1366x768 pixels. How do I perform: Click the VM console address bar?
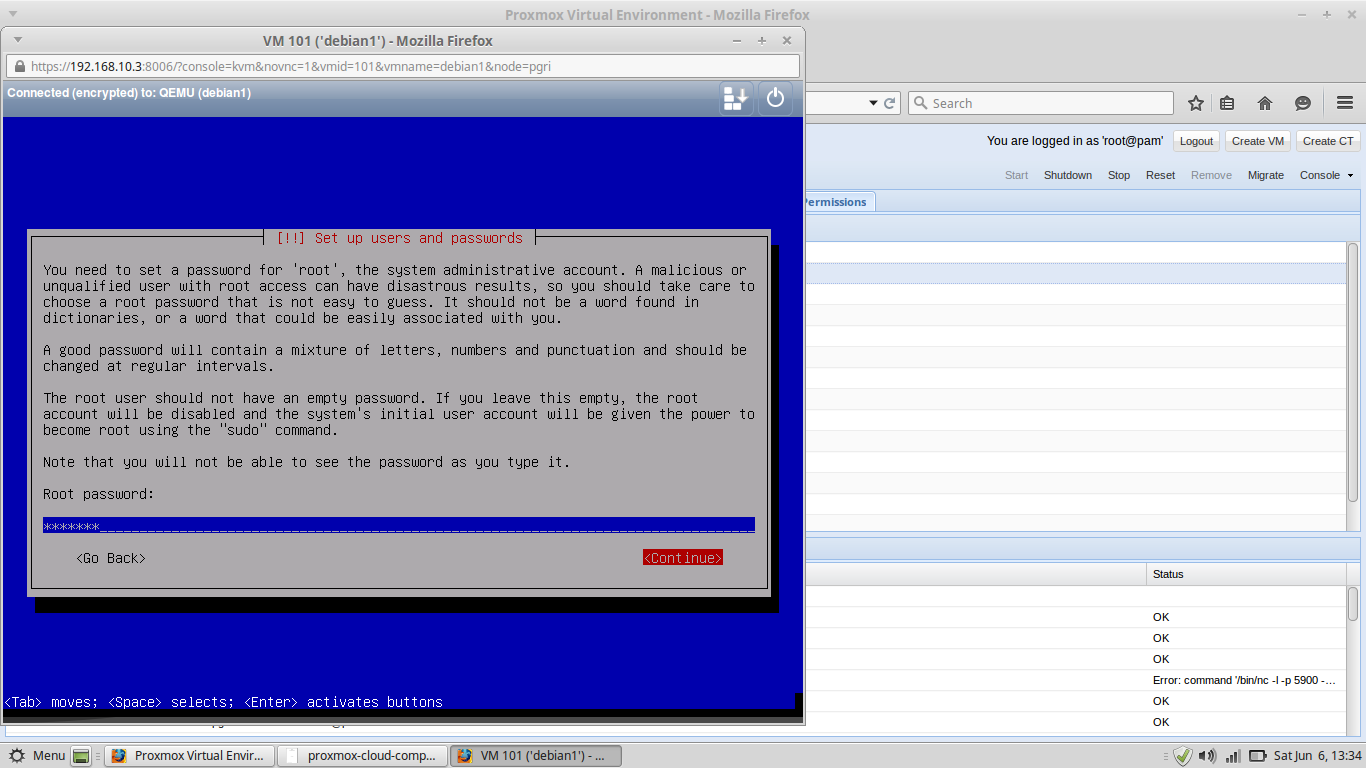(x=402, y=66)
